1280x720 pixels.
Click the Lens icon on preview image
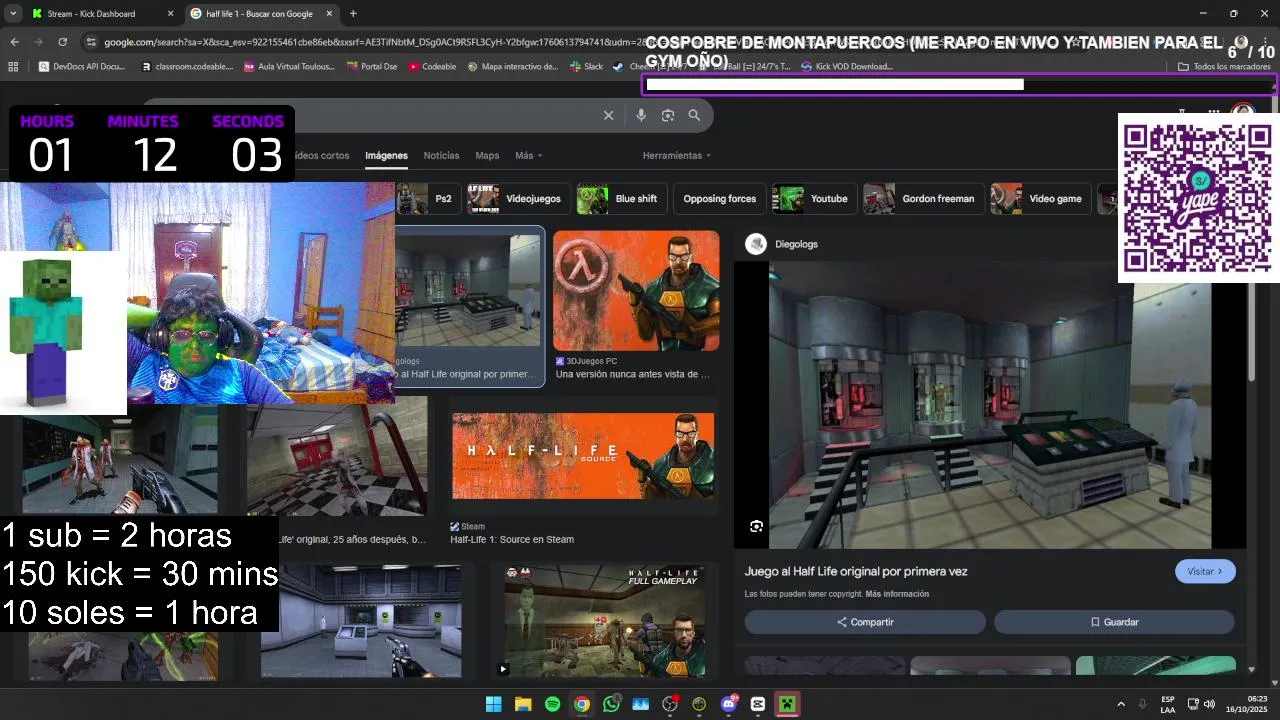[756, 526]
